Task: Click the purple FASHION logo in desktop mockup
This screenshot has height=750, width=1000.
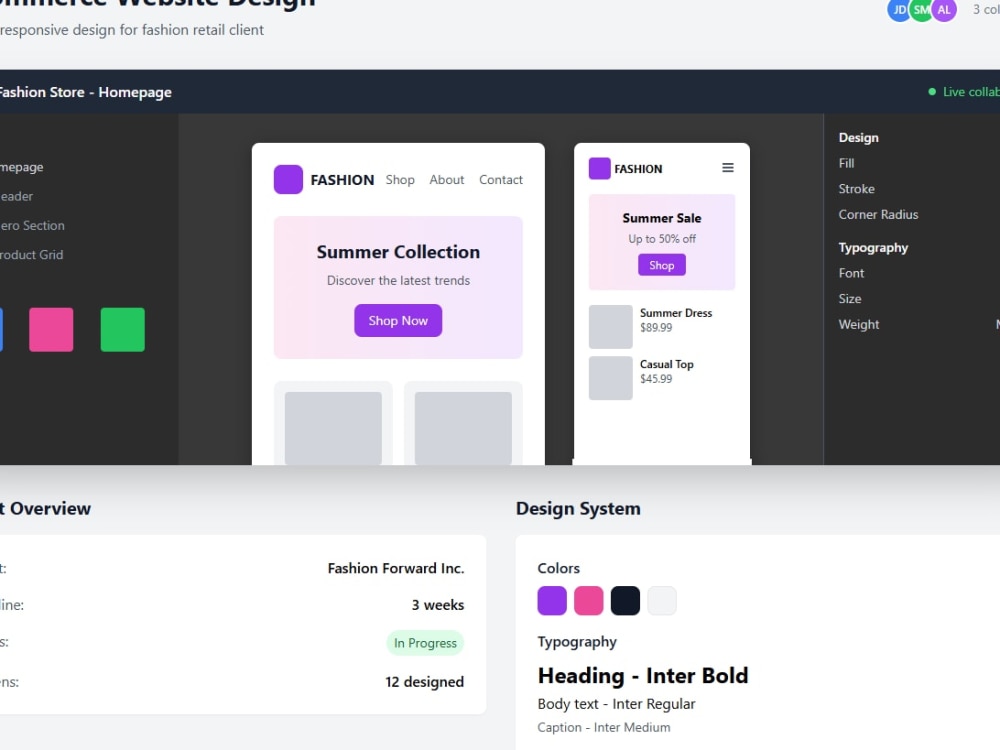Action: [288, 179]
